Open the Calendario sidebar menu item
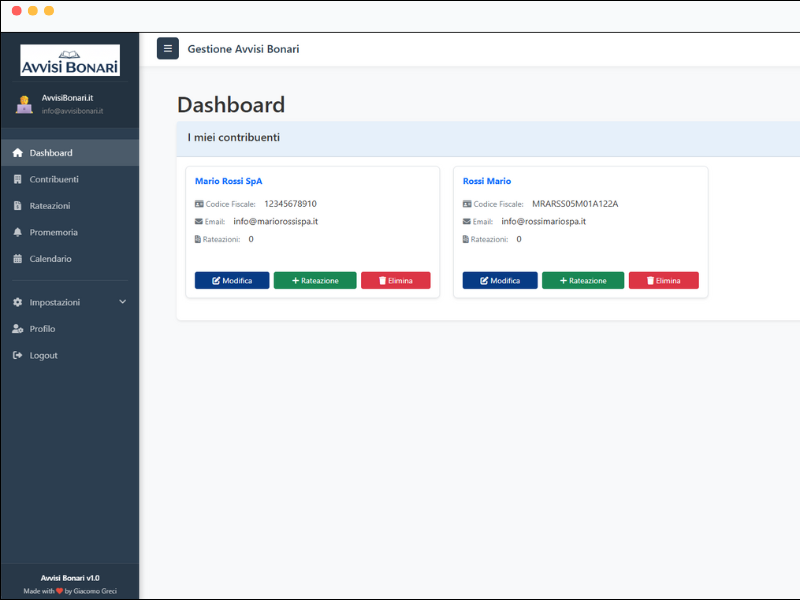Image resolution: width=800 pixels, height=600 pixels. [50, 259]
